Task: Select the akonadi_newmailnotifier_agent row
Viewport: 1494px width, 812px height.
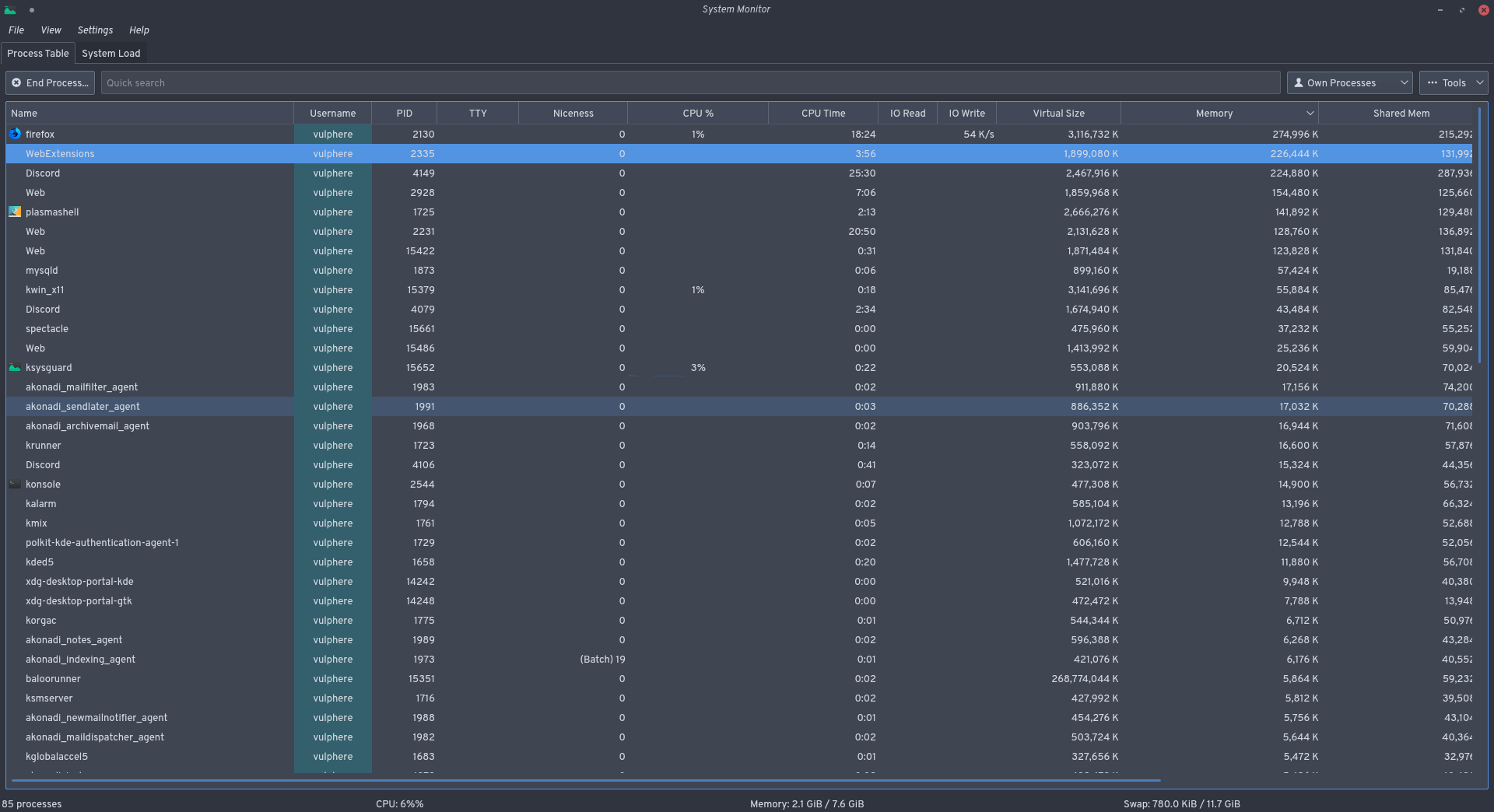Action: click(741, 717)
